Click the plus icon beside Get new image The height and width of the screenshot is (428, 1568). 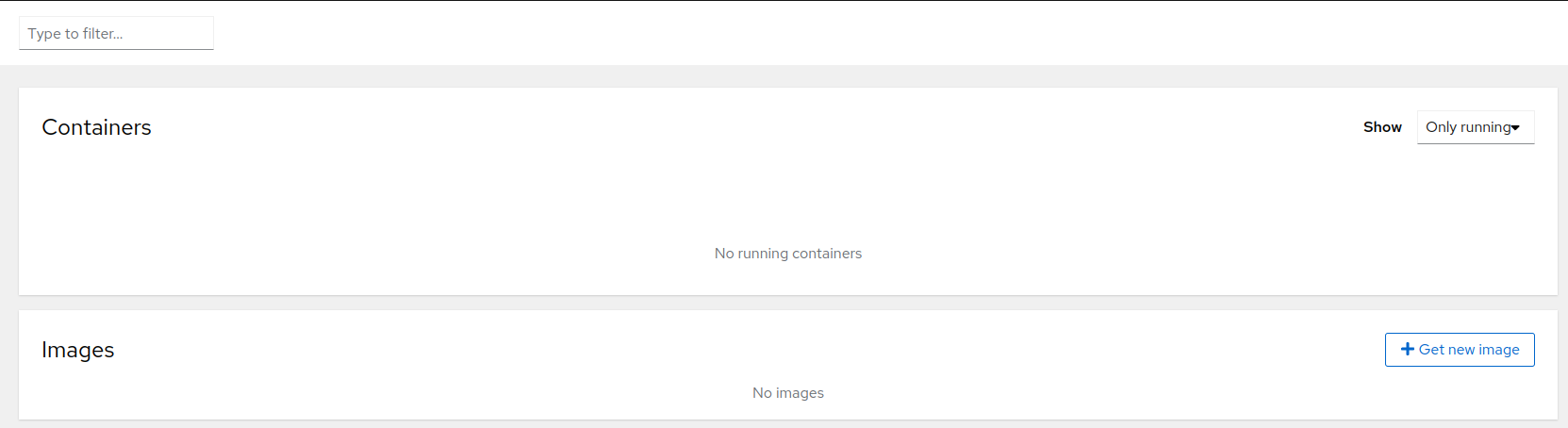[1407, 350]
